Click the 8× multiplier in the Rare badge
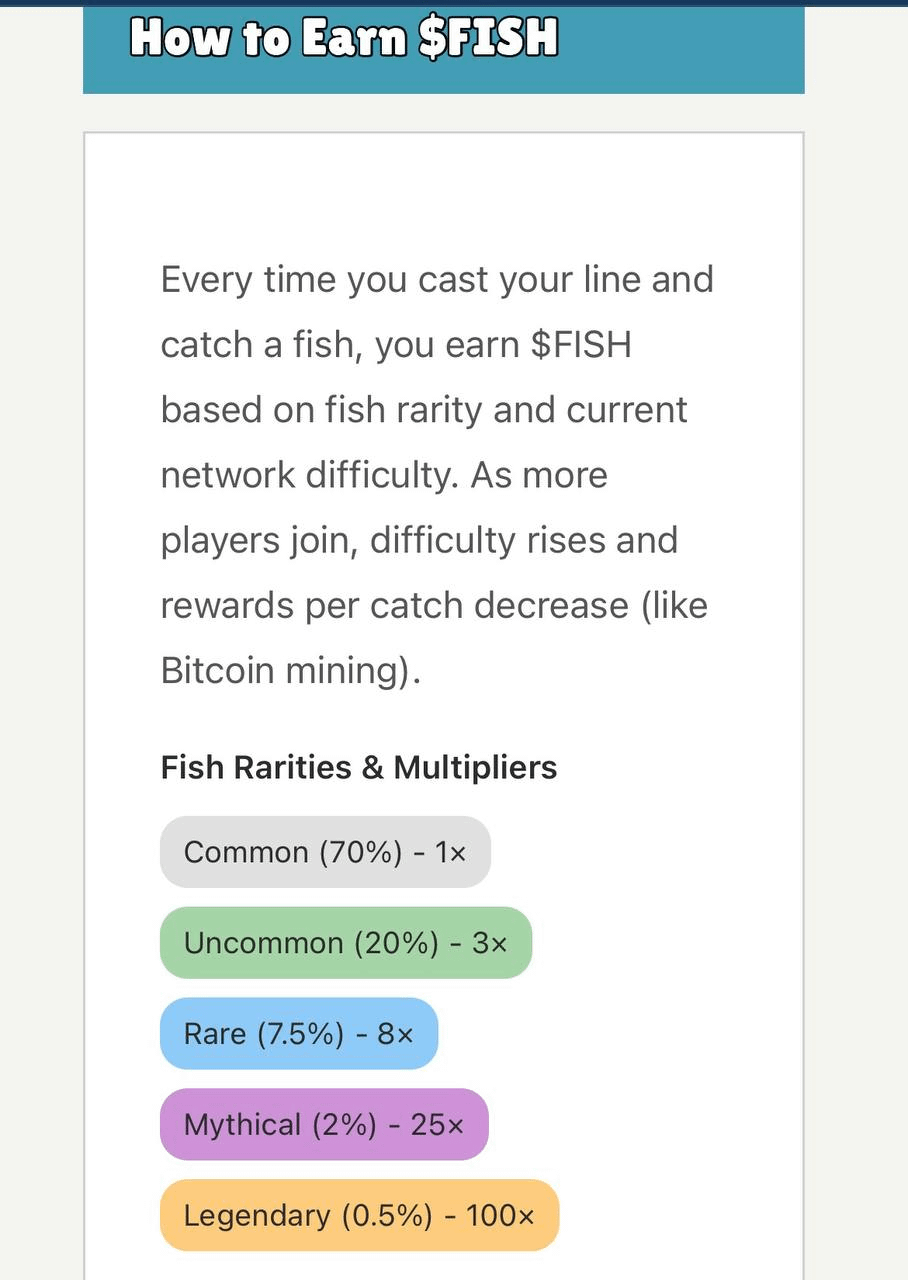The width and height of the screenshot is (908, 1280). [395, 1034]
